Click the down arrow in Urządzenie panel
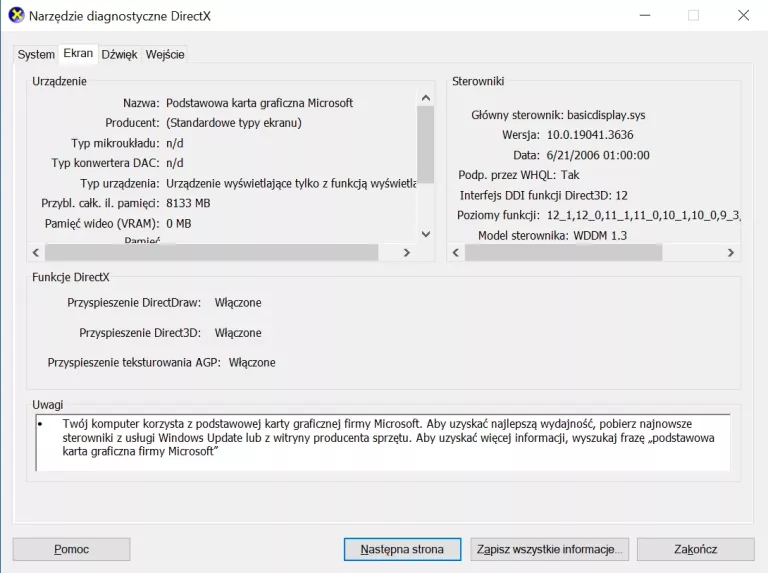 pyautogui.click(x=425, y=234)
